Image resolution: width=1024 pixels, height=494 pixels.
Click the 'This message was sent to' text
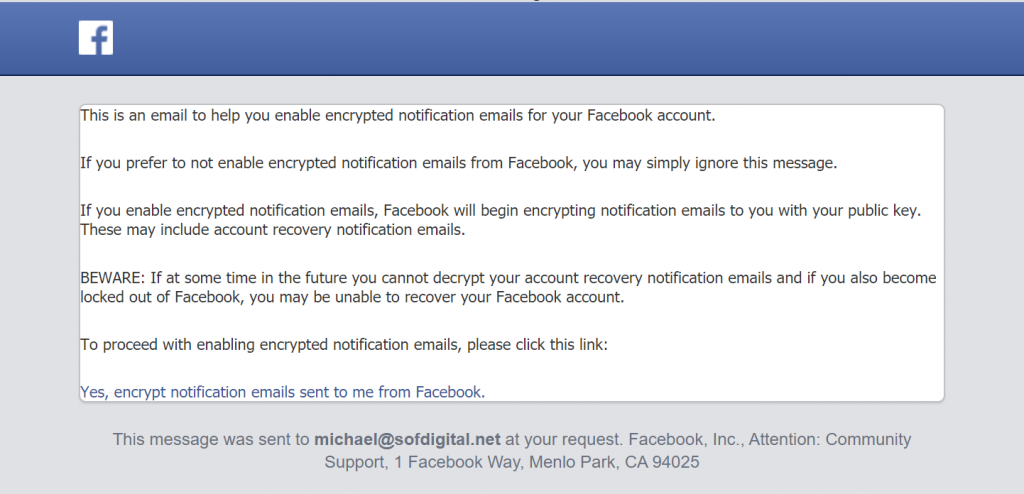tap(211, 439)
